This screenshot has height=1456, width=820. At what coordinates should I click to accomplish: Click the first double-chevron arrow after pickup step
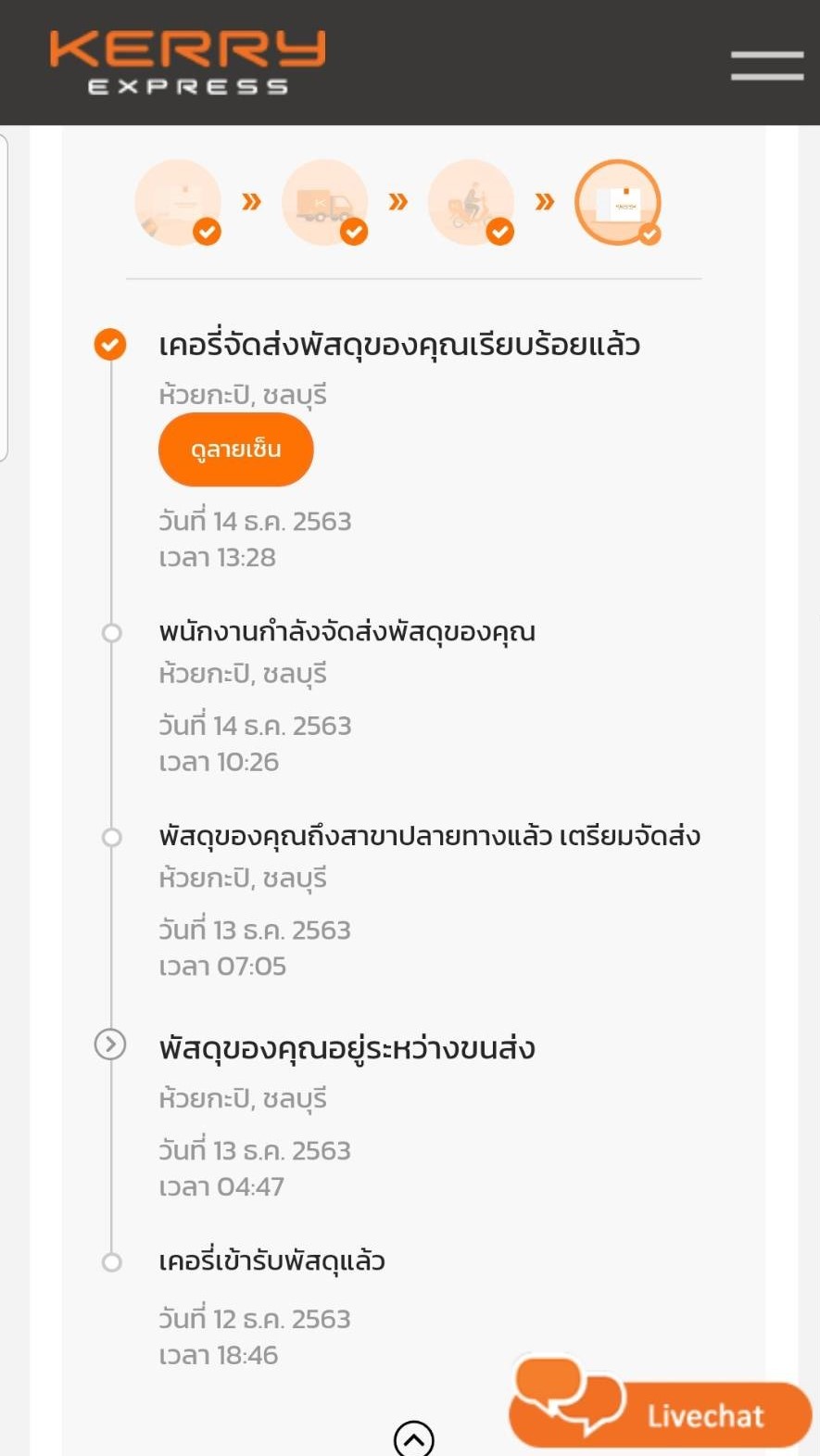(251, 201)
